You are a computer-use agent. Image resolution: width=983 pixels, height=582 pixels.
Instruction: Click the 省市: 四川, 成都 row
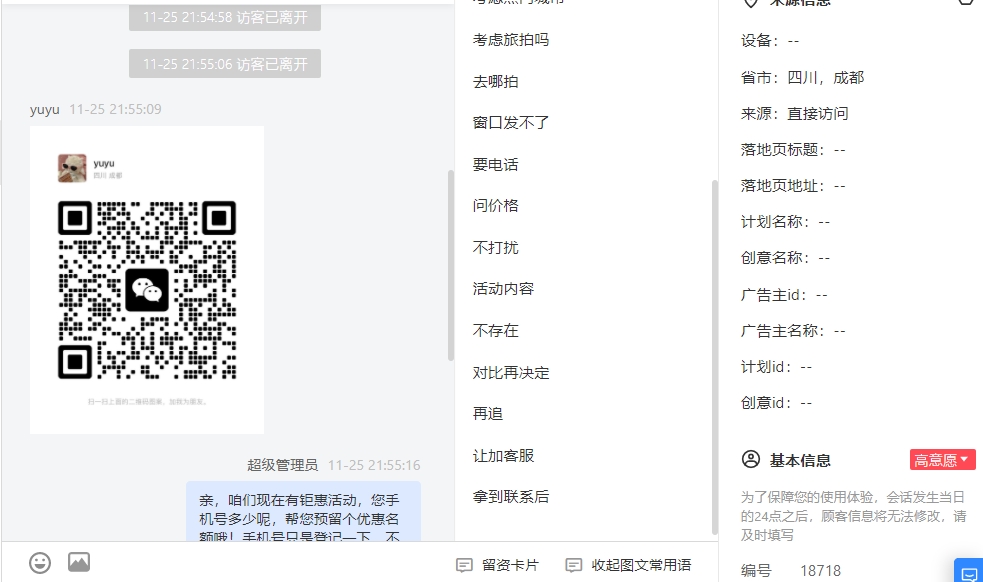[x=802, y=77]
